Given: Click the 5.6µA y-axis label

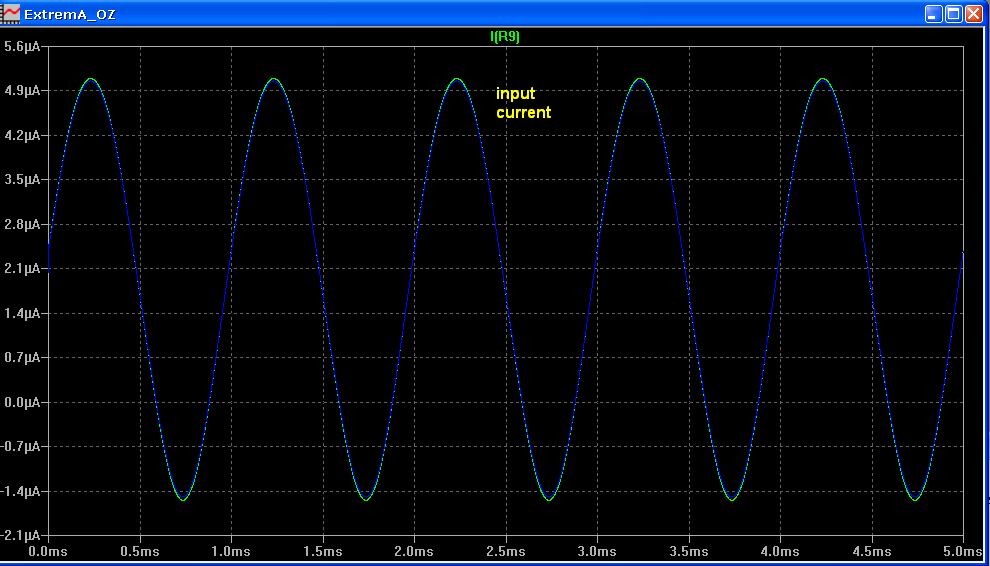Looking at the screenshot, I should (x=23, y=46).
